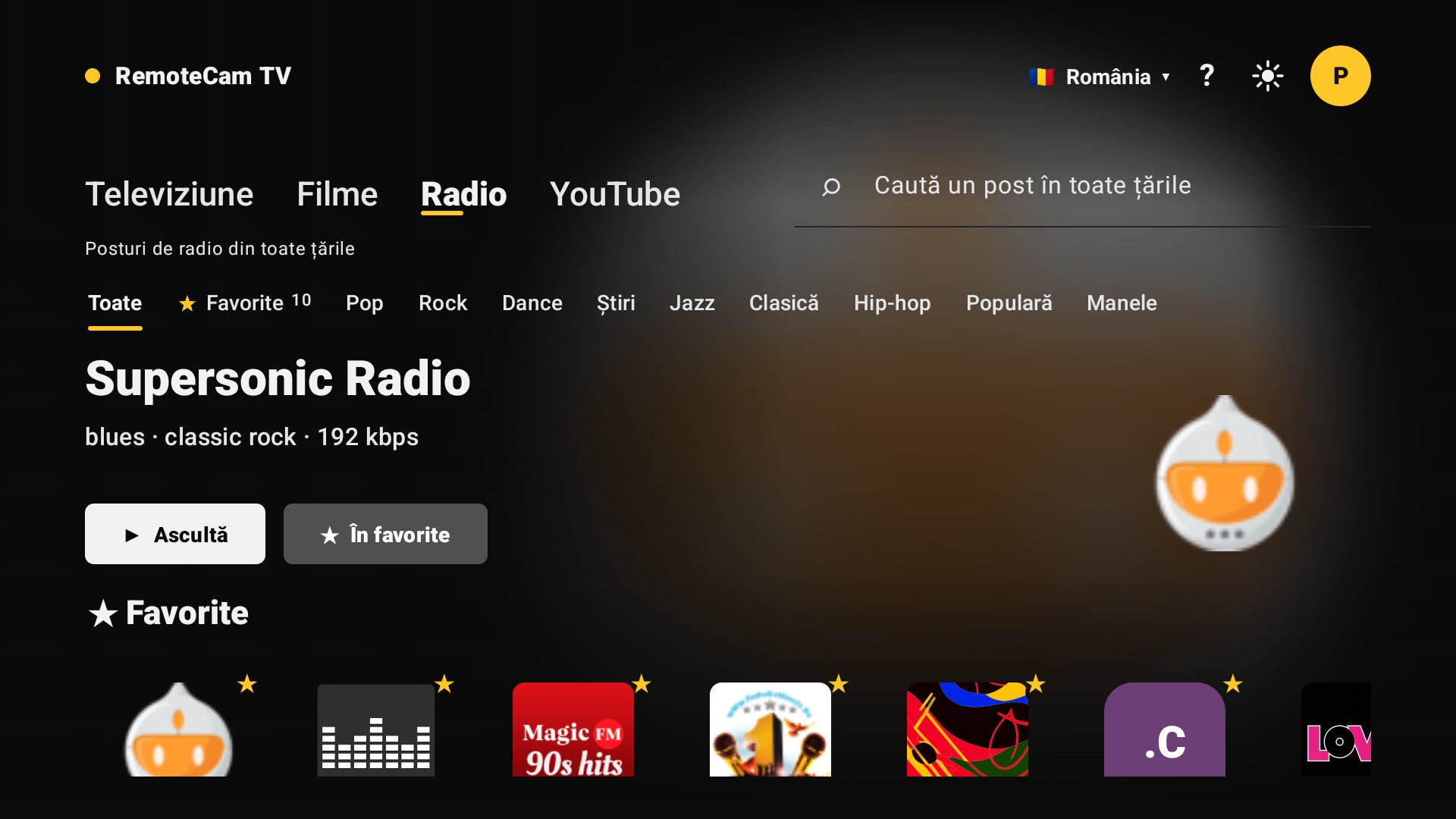Open the profile avatar labeled P
This screenshot has height=819, width=1456.
1340,76
